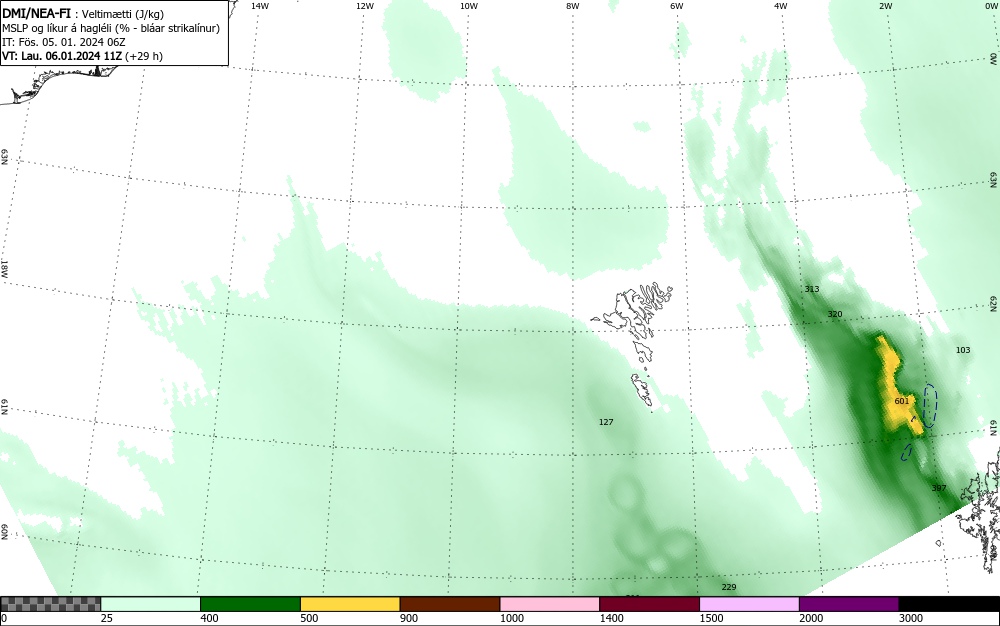Screen dimensions: 1000x626
Task: Click the 14W longitude label
Action: 259,6
